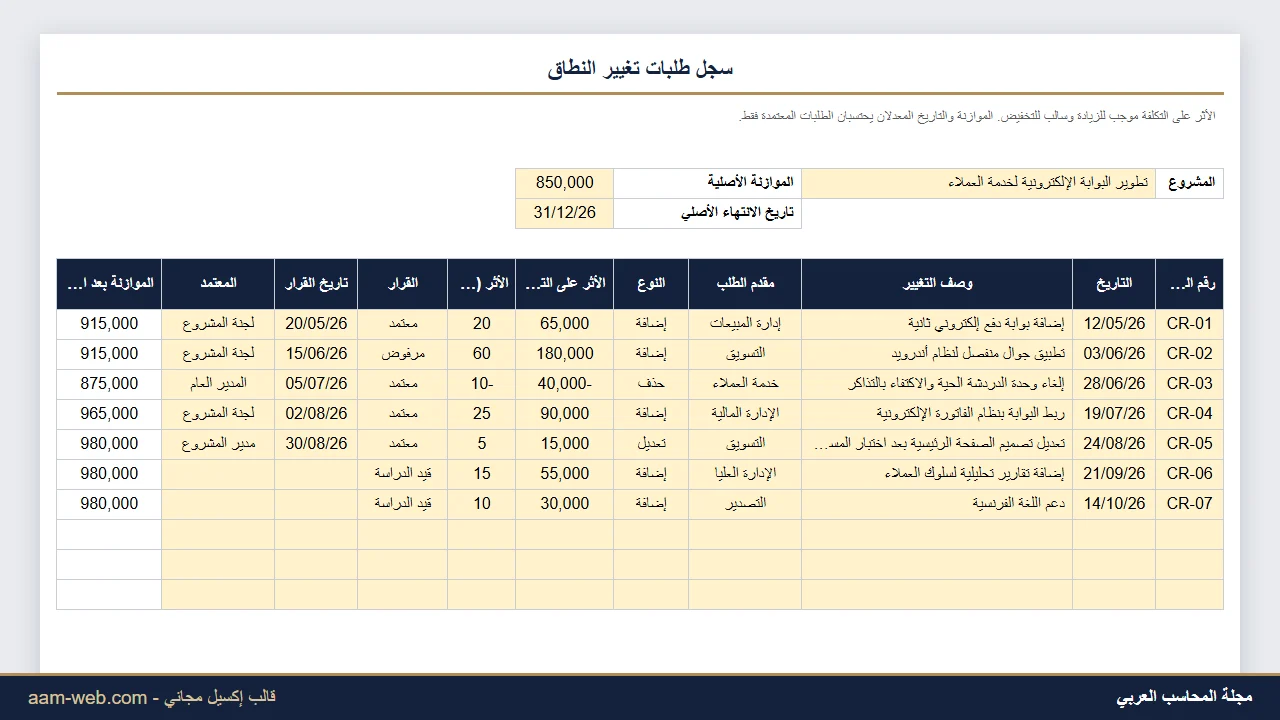Select the decision date 05/07/26
The image size is (1280, 720).
click(316, 384)
